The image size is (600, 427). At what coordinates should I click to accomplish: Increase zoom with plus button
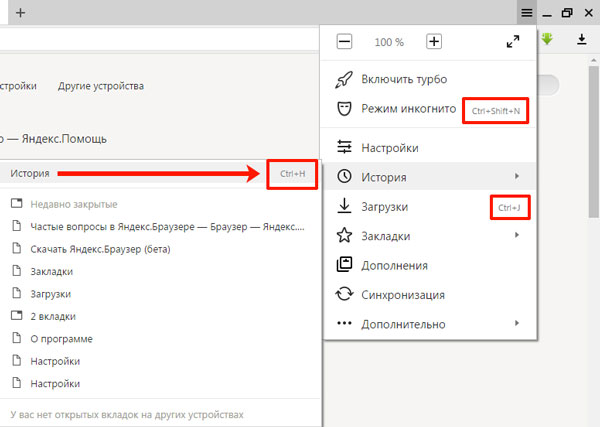[x=434, y=42]
